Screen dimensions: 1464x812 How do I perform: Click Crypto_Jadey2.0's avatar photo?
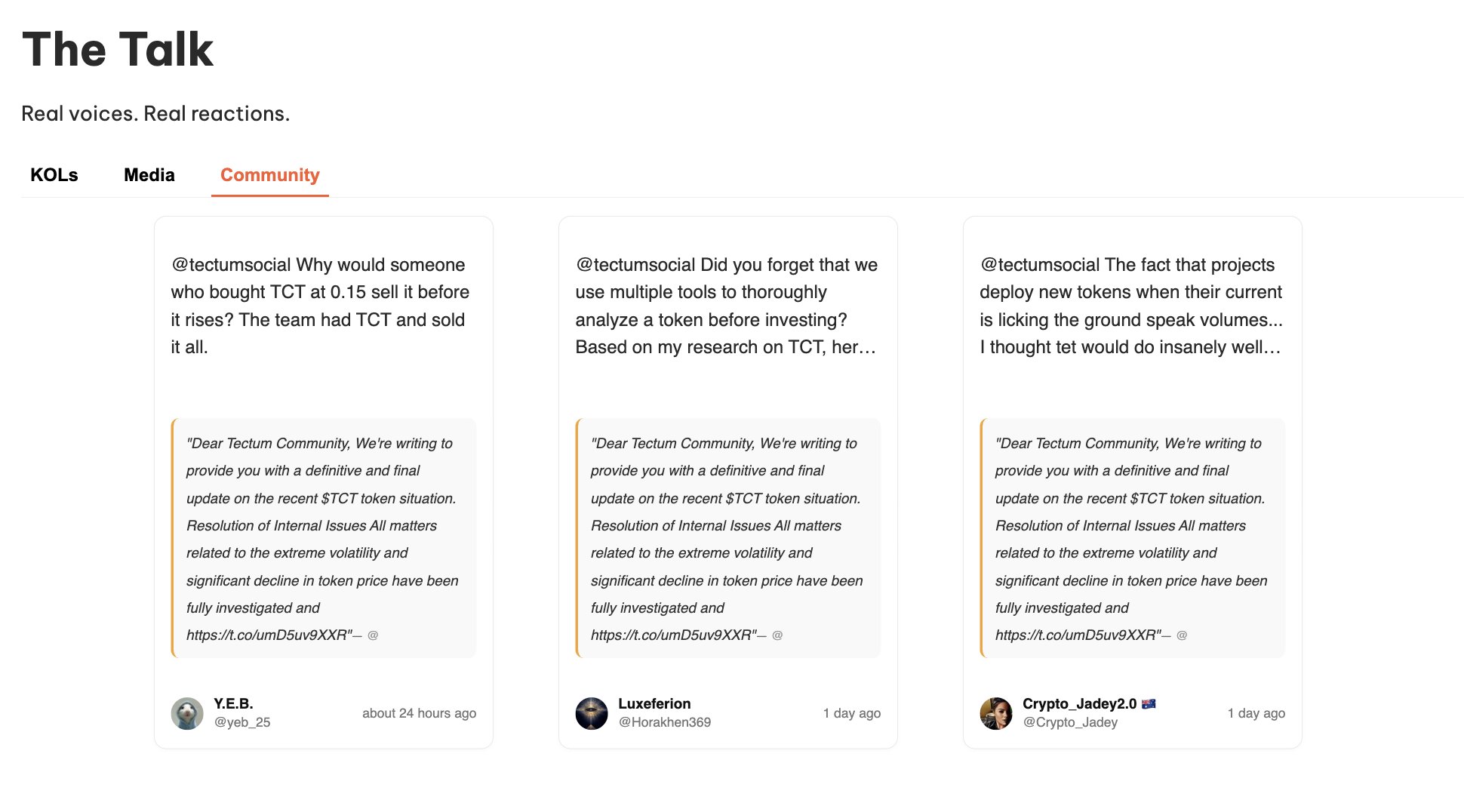996,713
